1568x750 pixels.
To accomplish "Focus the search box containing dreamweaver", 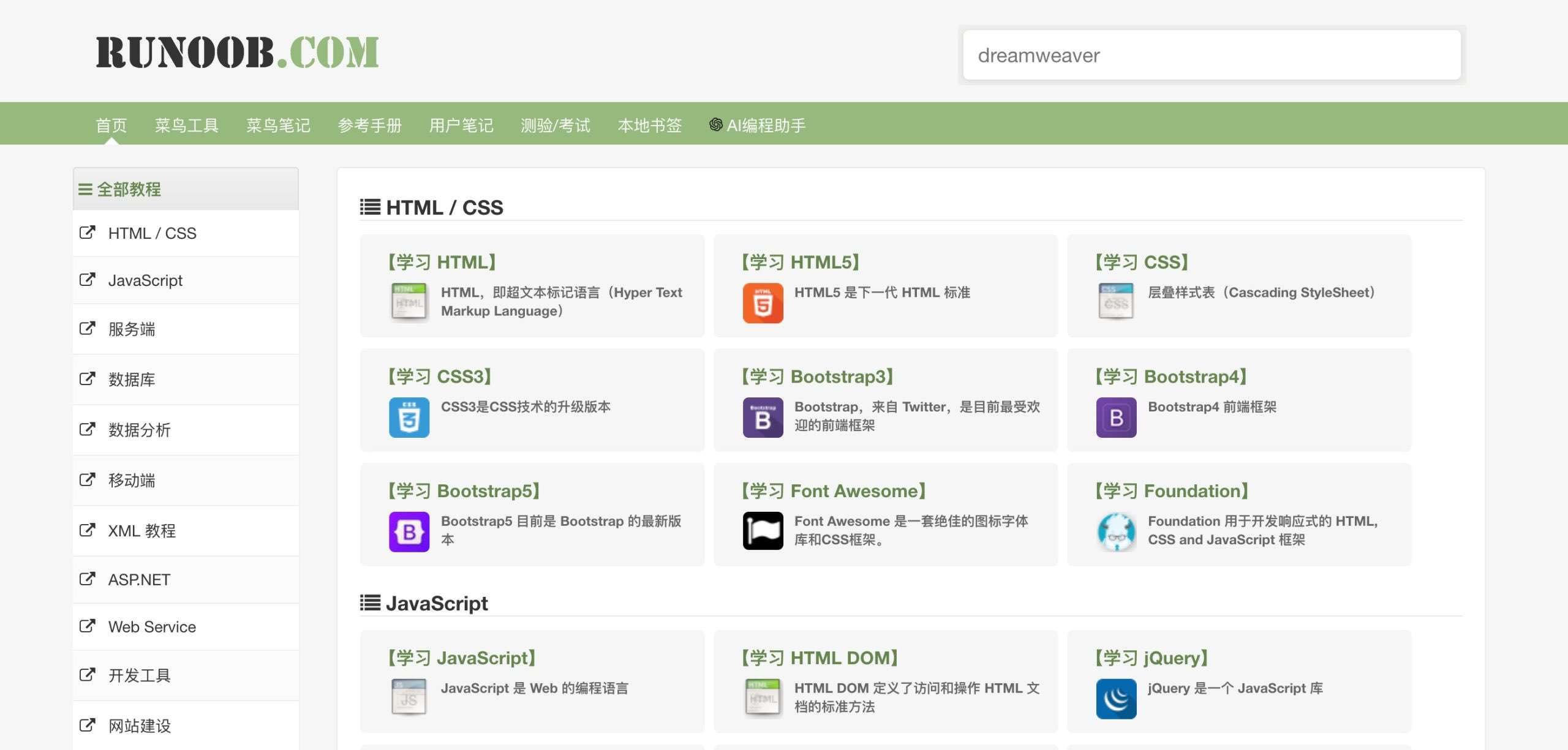I will click(x=1212, y=55).
